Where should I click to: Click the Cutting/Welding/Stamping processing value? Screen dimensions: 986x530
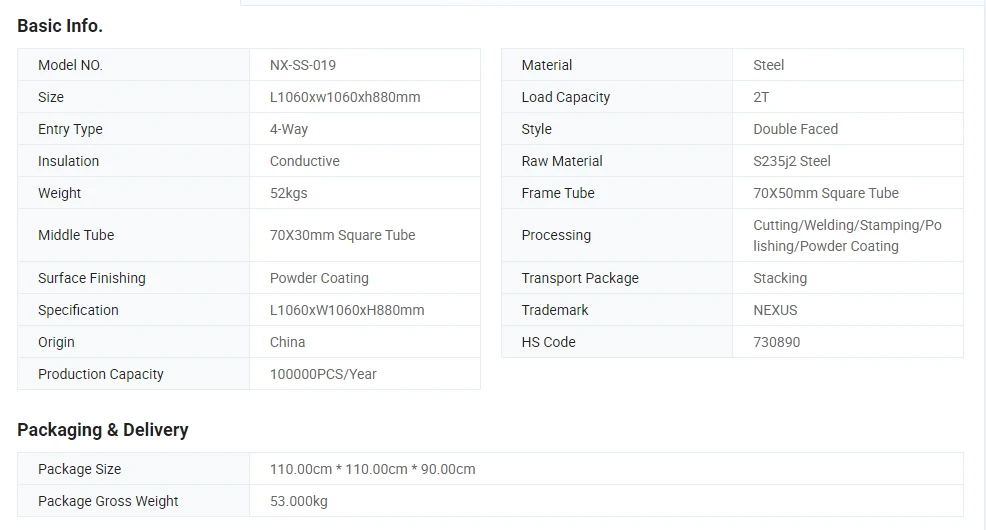click(x=847, y=236)
